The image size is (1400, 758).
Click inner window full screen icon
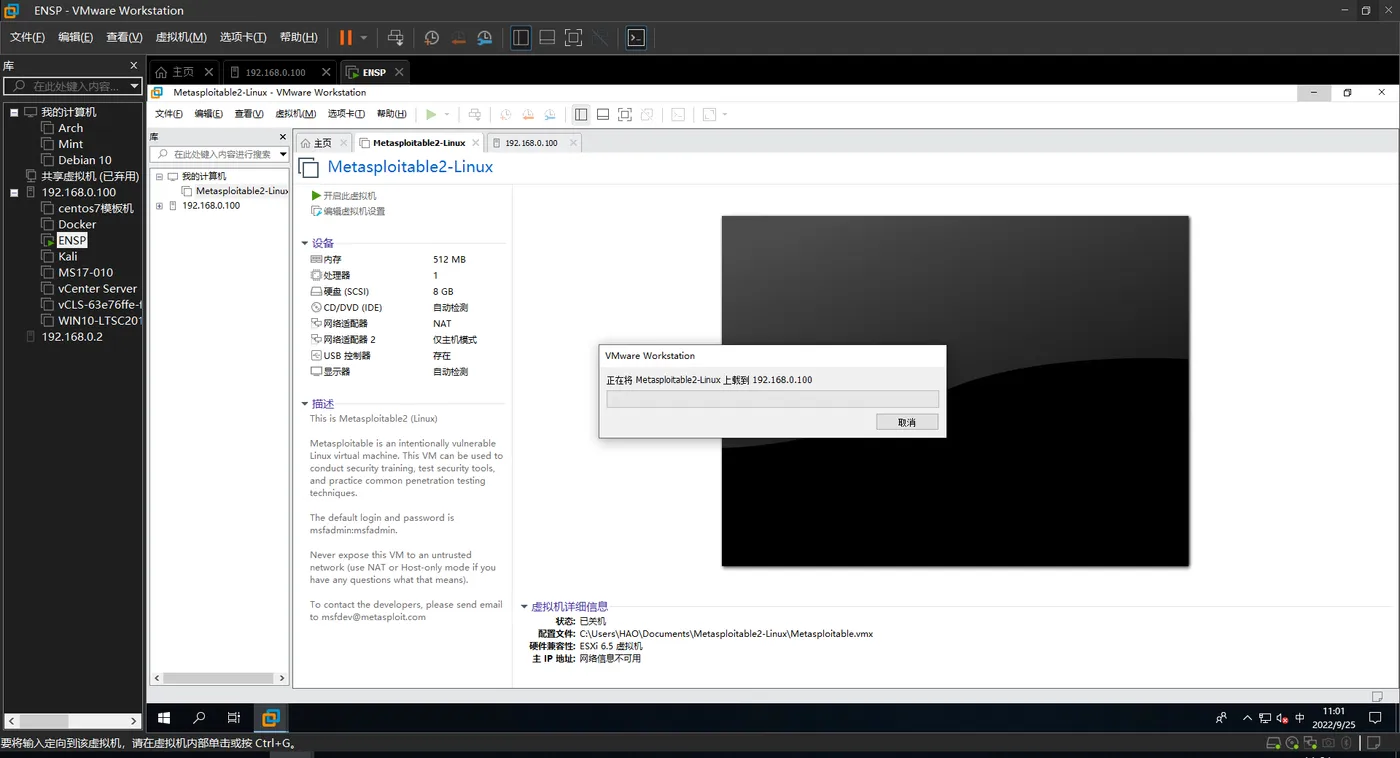pos(625,114)
